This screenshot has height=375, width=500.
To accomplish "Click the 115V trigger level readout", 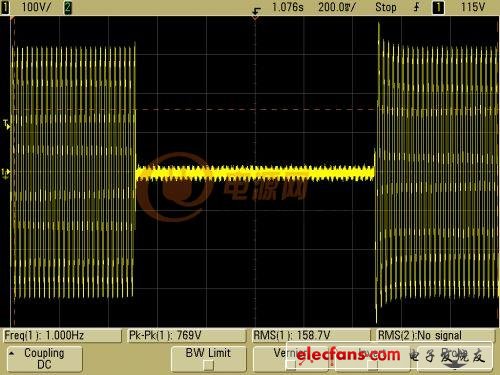I will pyautogui.click(x=472, y=7).
